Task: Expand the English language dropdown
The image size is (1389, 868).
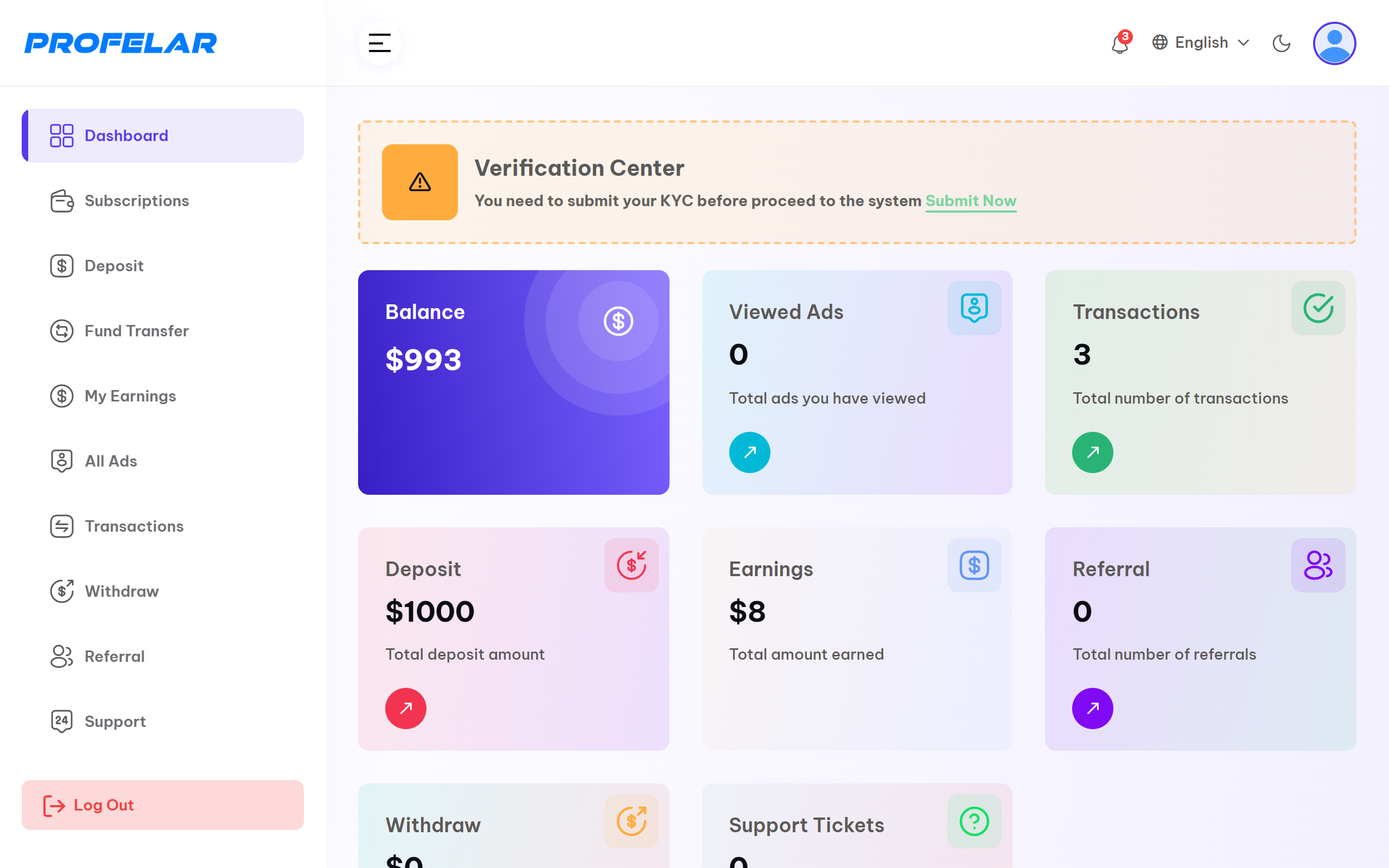Action: coord(1201,42)
